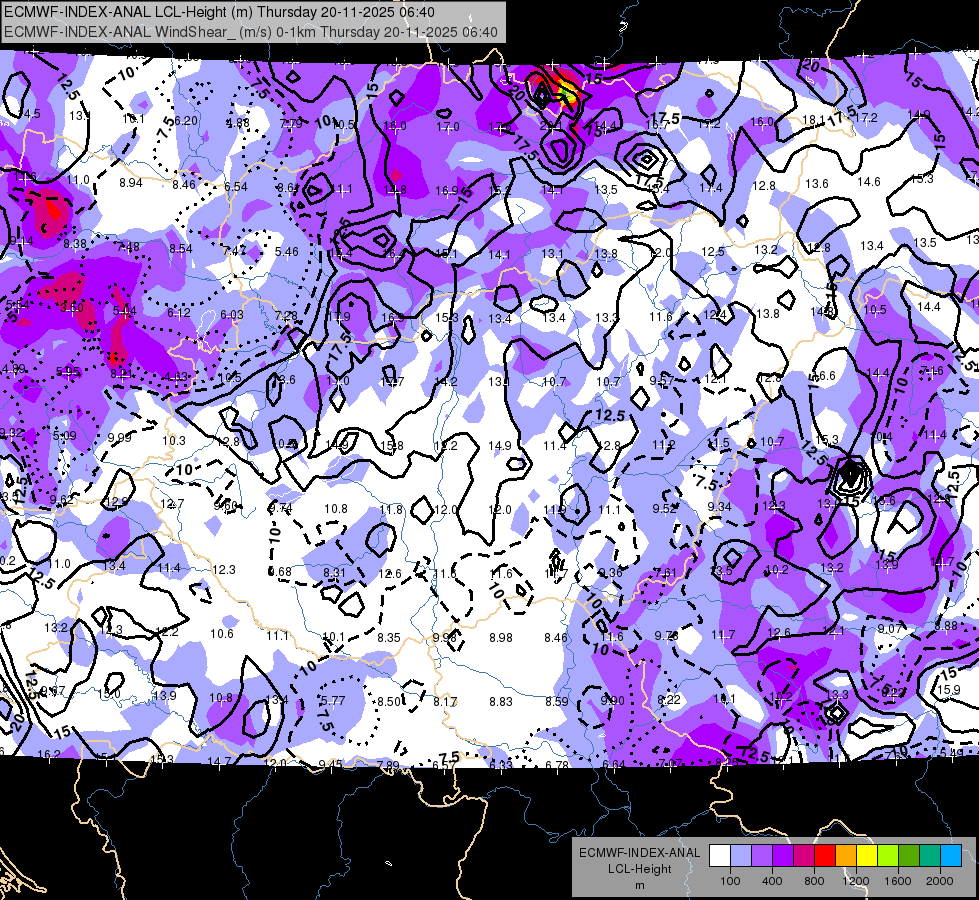Screen dimensions: 979x900
Task: Click the 'ECMWF-INDEX-ANAL' legend heading
Action: (639, 853)
